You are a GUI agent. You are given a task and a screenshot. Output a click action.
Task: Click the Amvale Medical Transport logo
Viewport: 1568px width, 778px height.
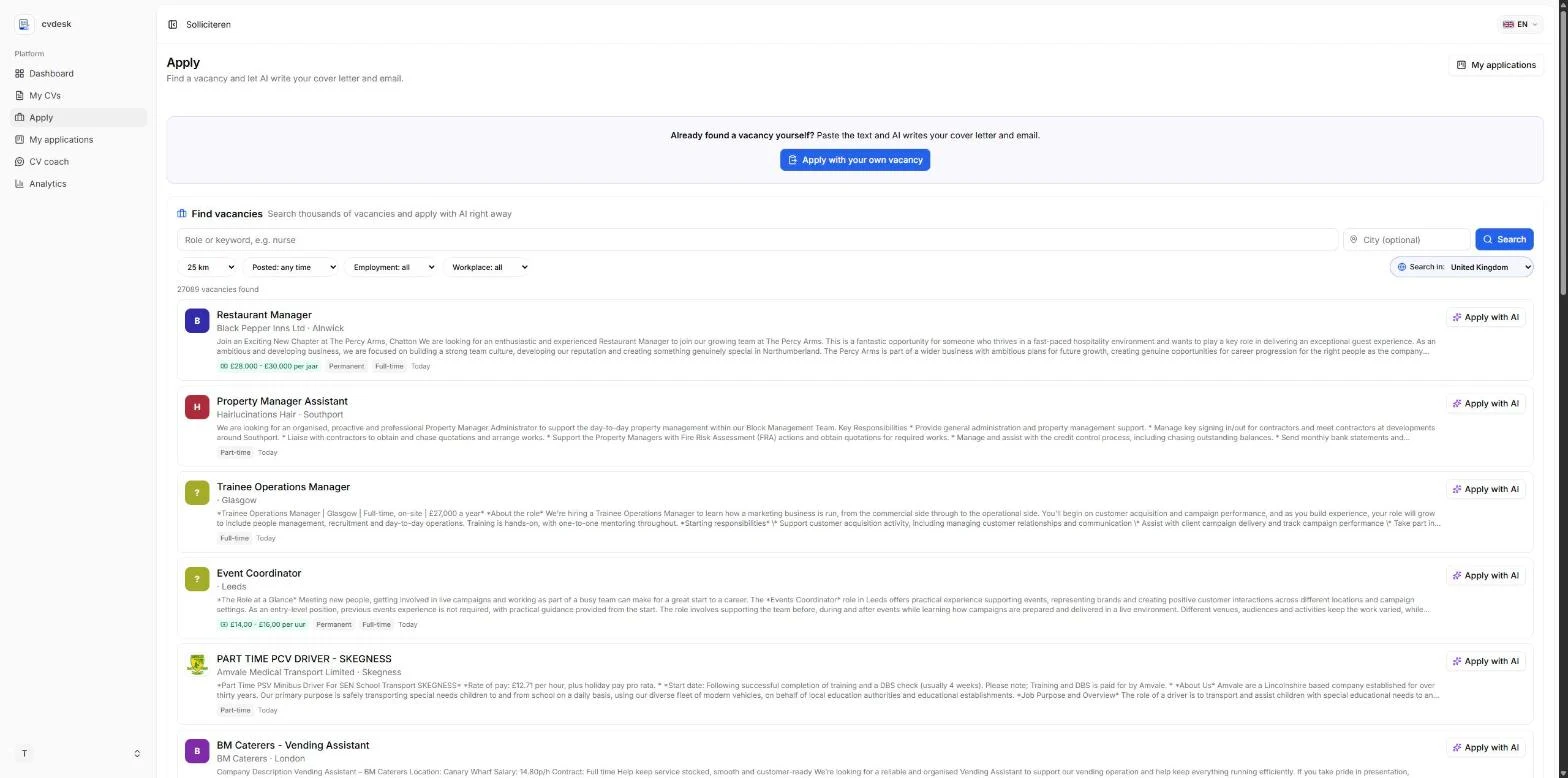pos(197,665)
